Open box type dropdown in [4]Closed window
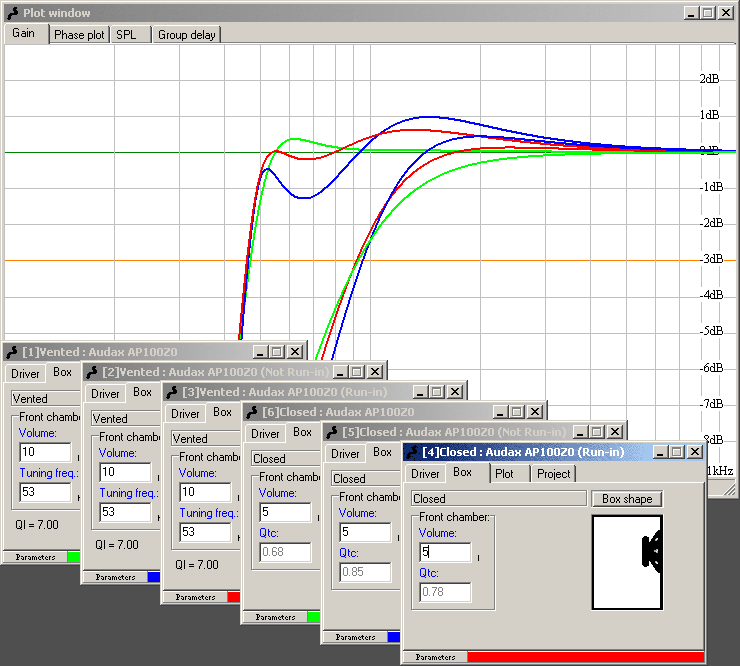The width and height of the screenshot is (740, 666). pyautogui.click(x=499, y=498)
